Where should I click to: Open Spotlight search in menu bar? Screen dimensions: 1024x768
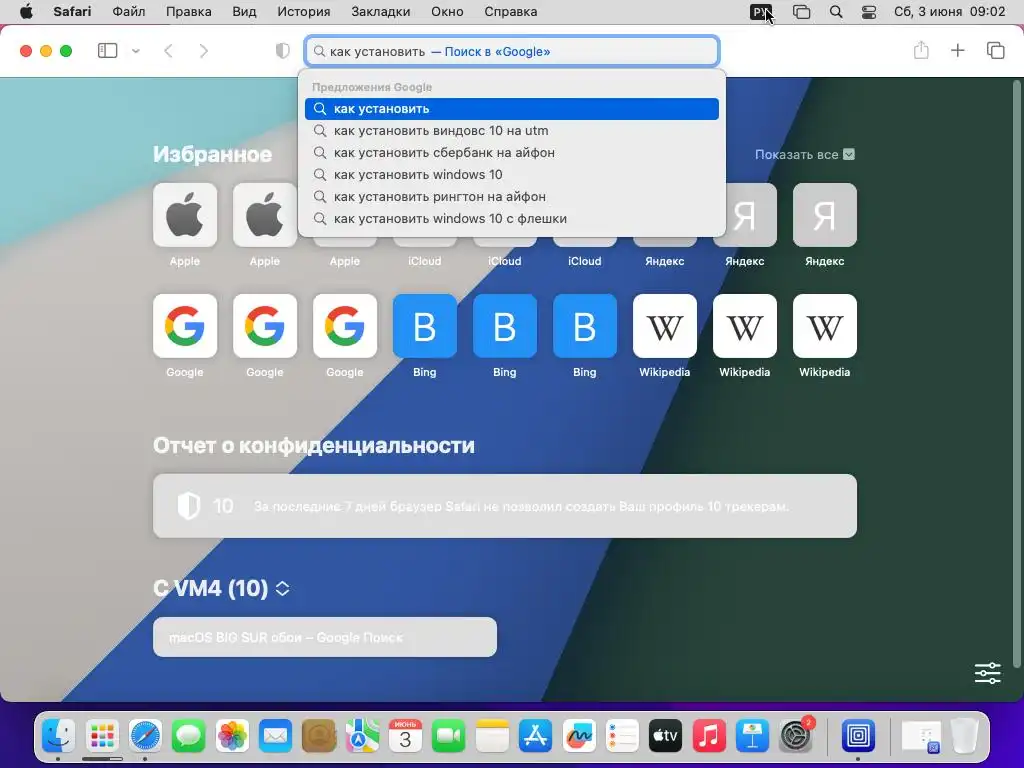click(836, 12)
